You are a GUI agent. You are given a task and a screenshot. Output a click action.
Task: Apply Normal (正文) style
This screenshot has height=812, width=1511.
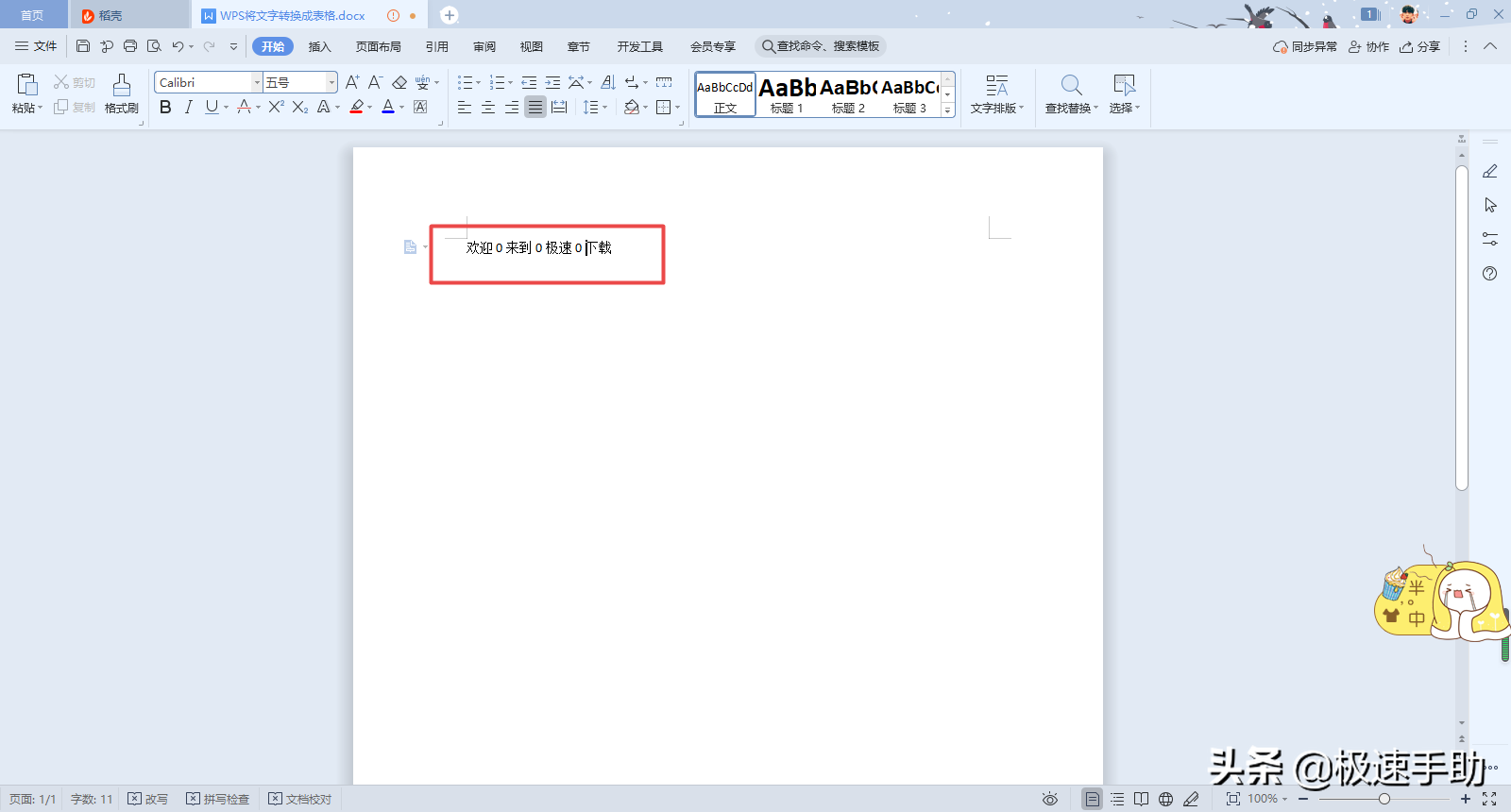725,94
